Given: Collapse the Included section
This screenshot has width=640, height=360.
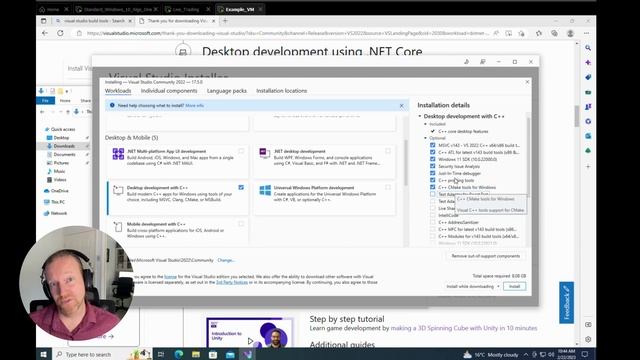Looking at the screenshot, I should click(425, 124).
